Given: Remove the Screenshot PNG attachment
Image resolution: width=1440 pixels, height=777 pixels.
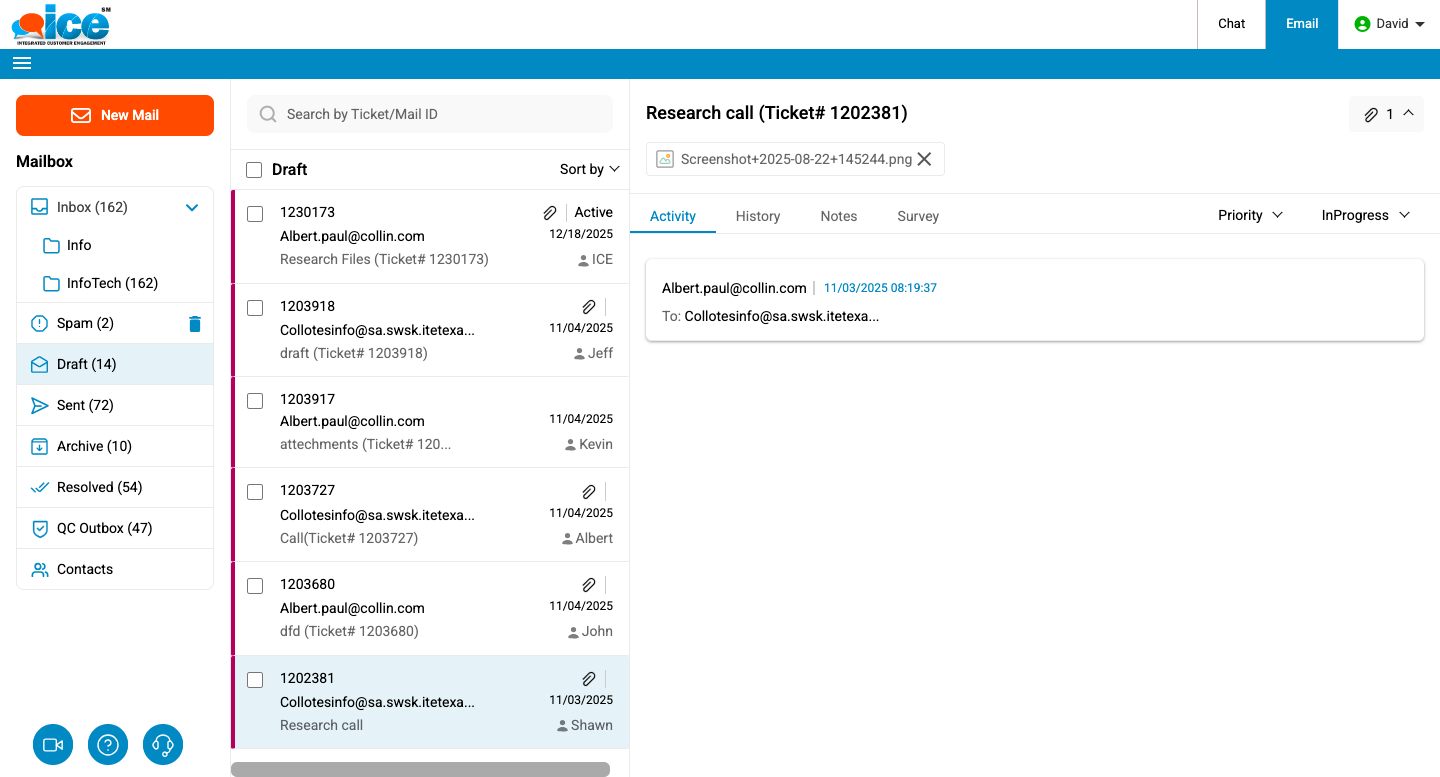Looking at the screenshot, I should click(x=924, y=159).
